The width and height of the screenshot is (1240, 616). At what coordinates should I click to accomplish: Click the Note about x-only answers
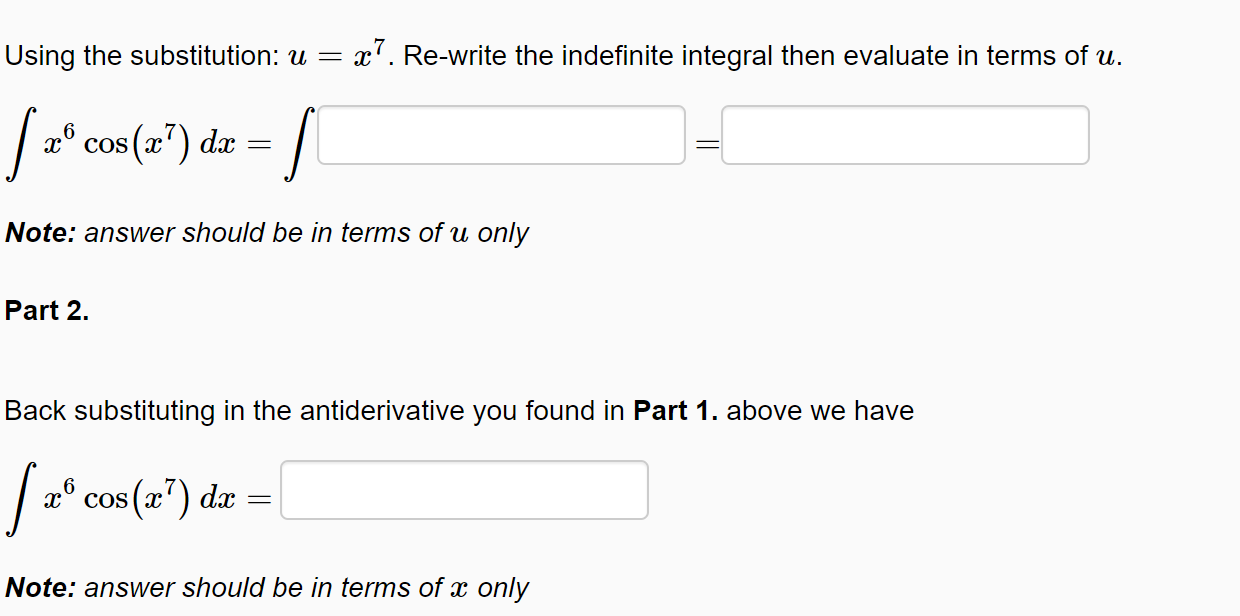point(265,587)
